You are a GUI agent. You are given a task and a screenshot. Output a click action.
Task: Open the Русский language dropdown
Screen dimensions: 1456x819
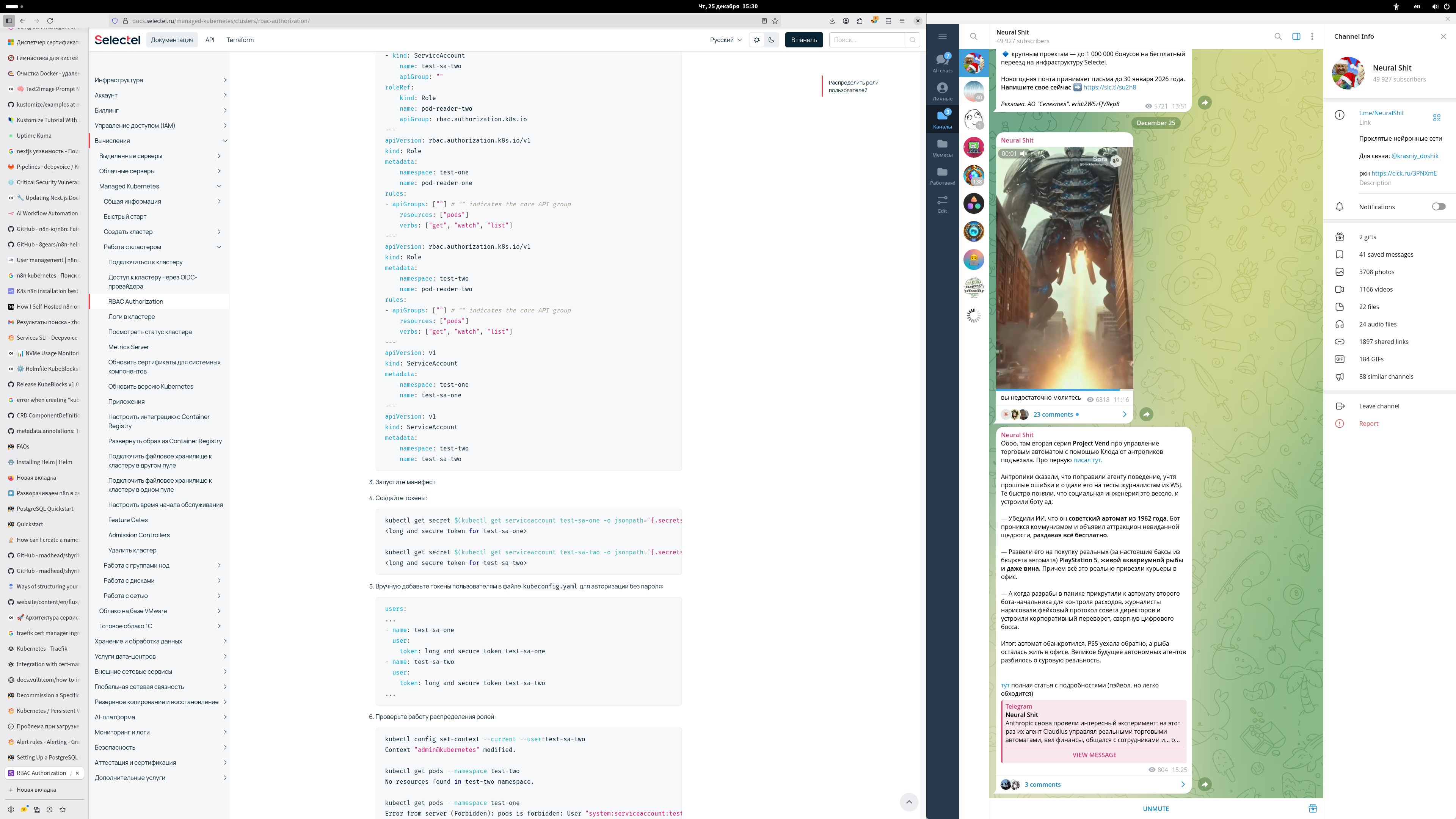click(x=726, y=39)
